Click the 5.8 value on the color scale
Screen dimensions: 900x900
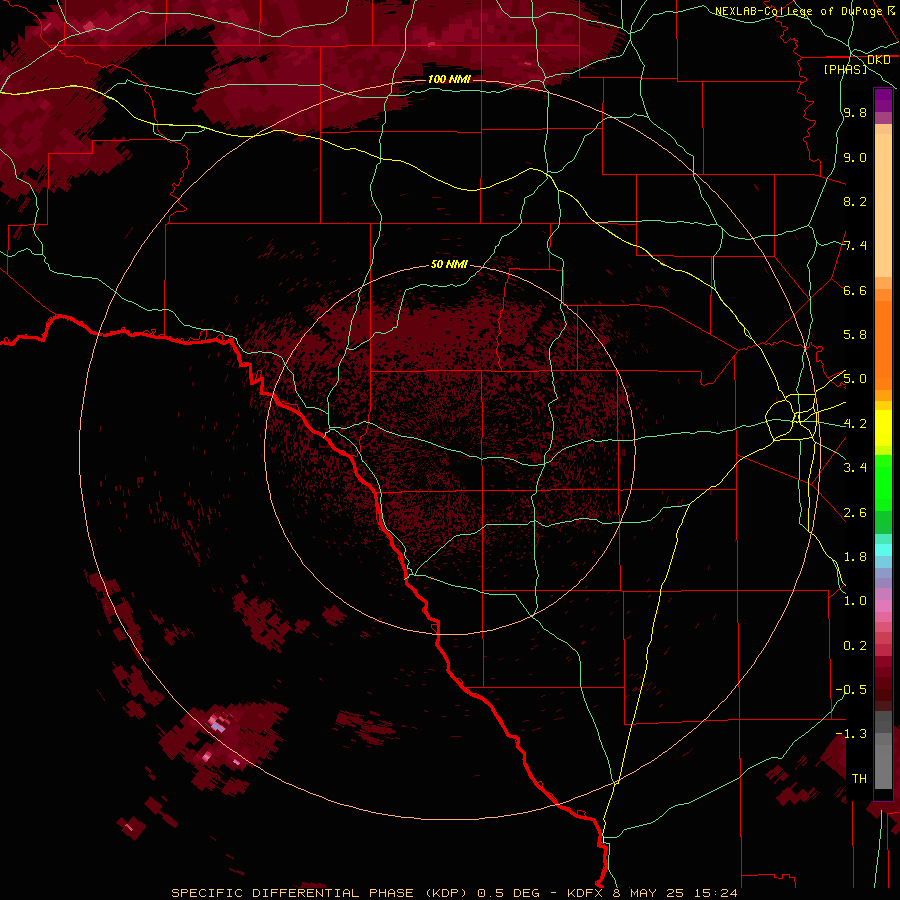855,335
